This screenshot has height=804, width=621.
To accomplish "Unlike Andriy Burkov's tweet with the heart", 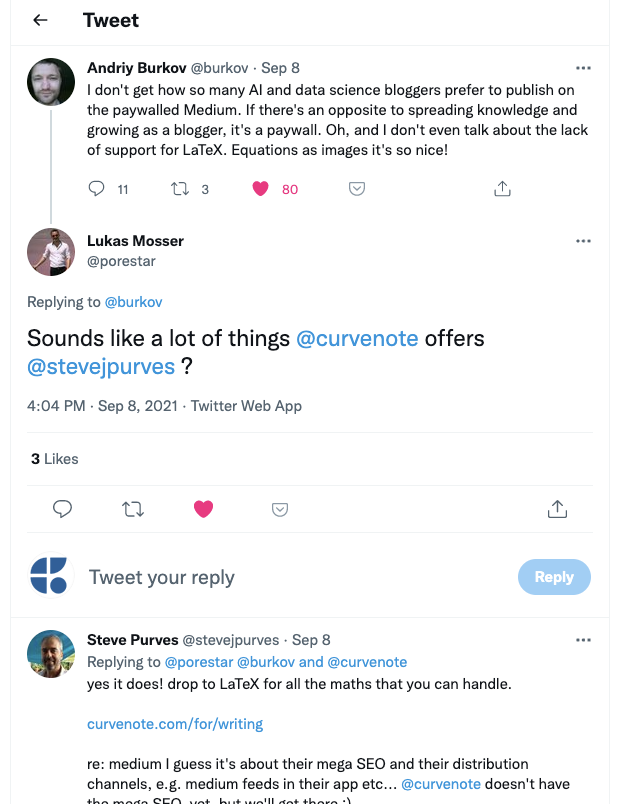I will tap(261, 188).
